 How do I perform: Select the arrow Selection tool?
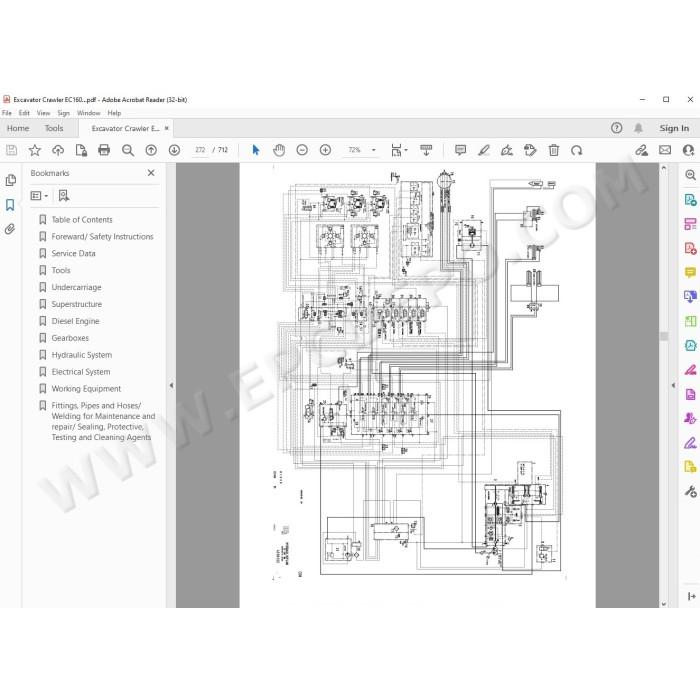[256, 150]
